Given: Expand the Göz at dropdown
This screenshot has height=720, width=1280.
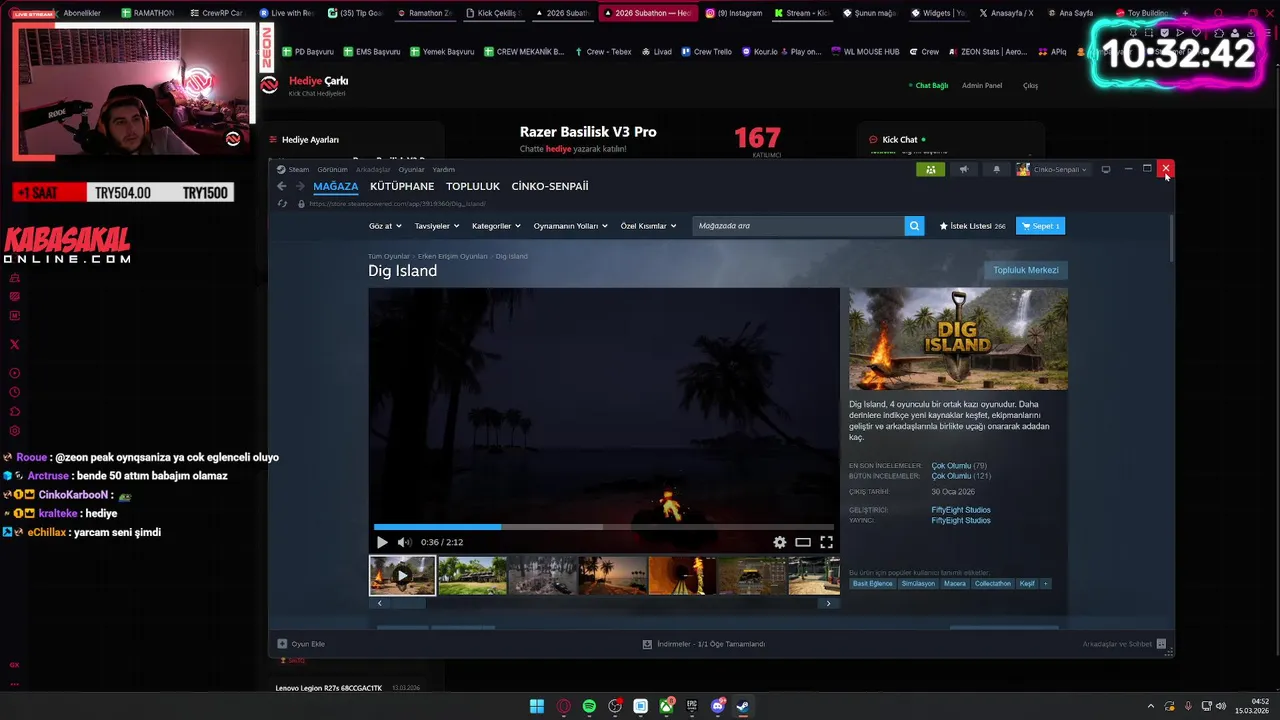Looking at the screenshot, I should click(x=385, y=226).
